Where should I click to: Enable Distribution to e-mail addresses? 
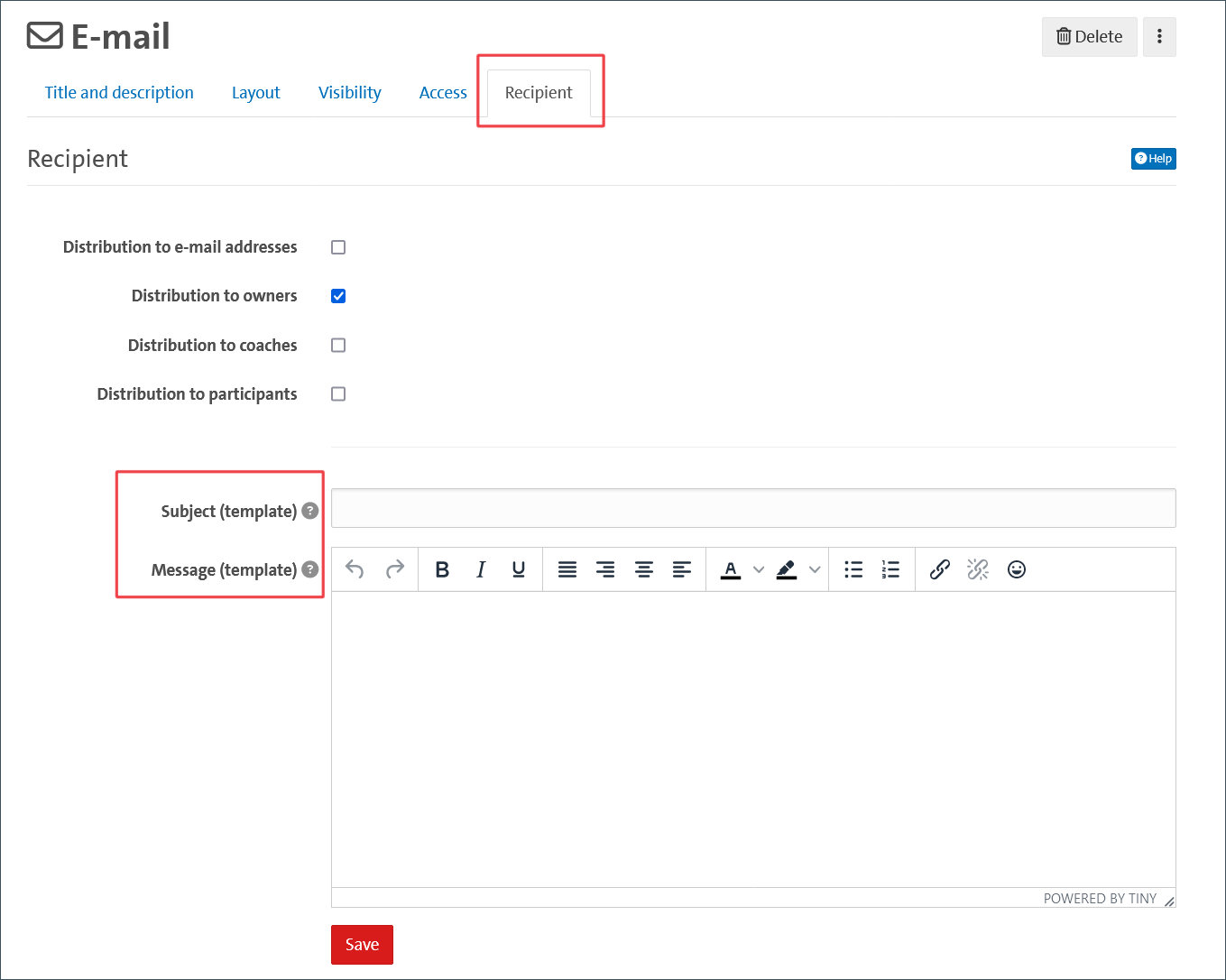click(337, 246)
